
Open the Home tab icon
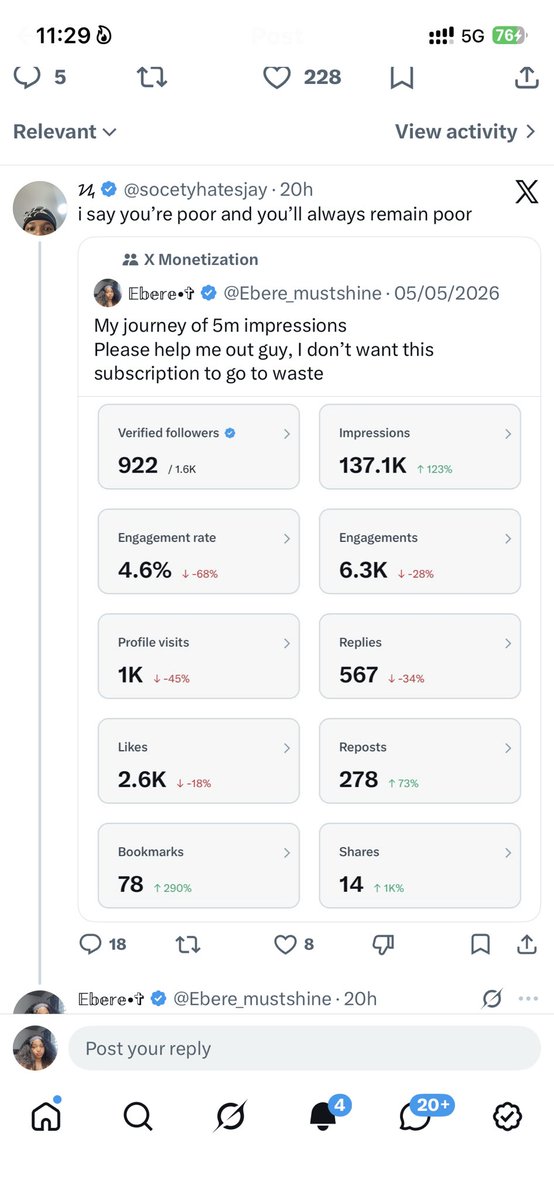[x=46, y=1114]
